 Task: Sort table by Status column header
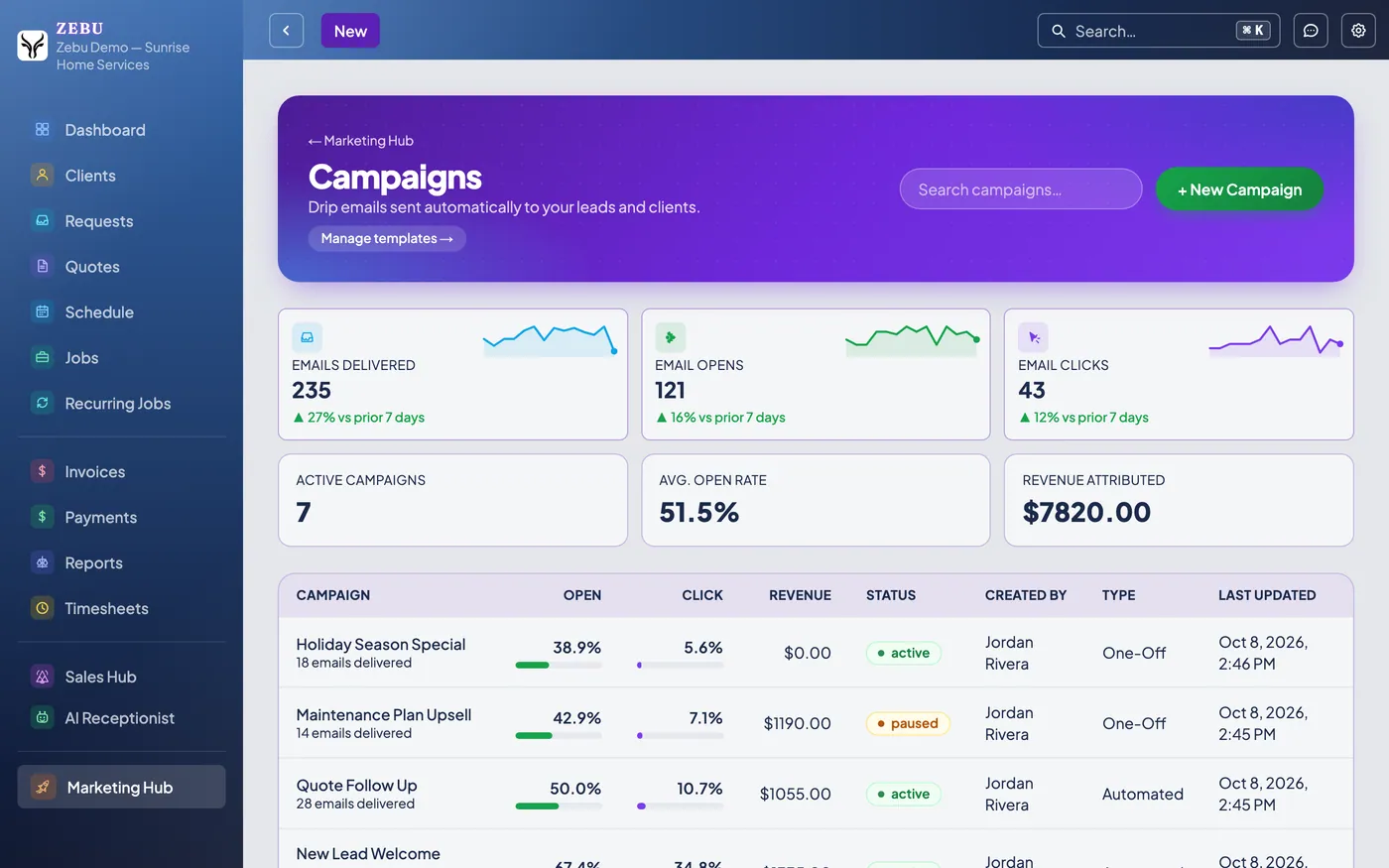click(891, 595)
